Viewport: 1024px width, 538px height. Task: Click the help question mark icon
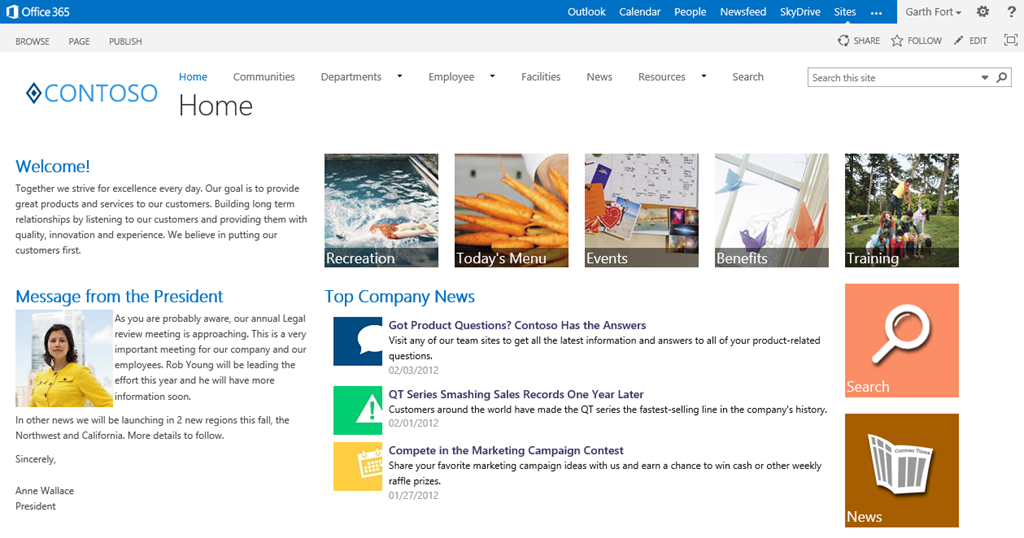[x=1011, y=12]
